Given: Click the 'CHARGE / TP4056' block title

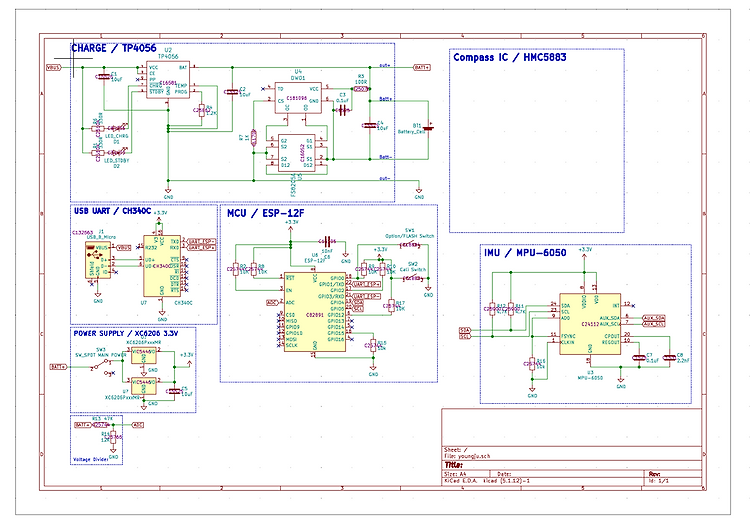Looking at the screenshot, I should pos(114,48).
